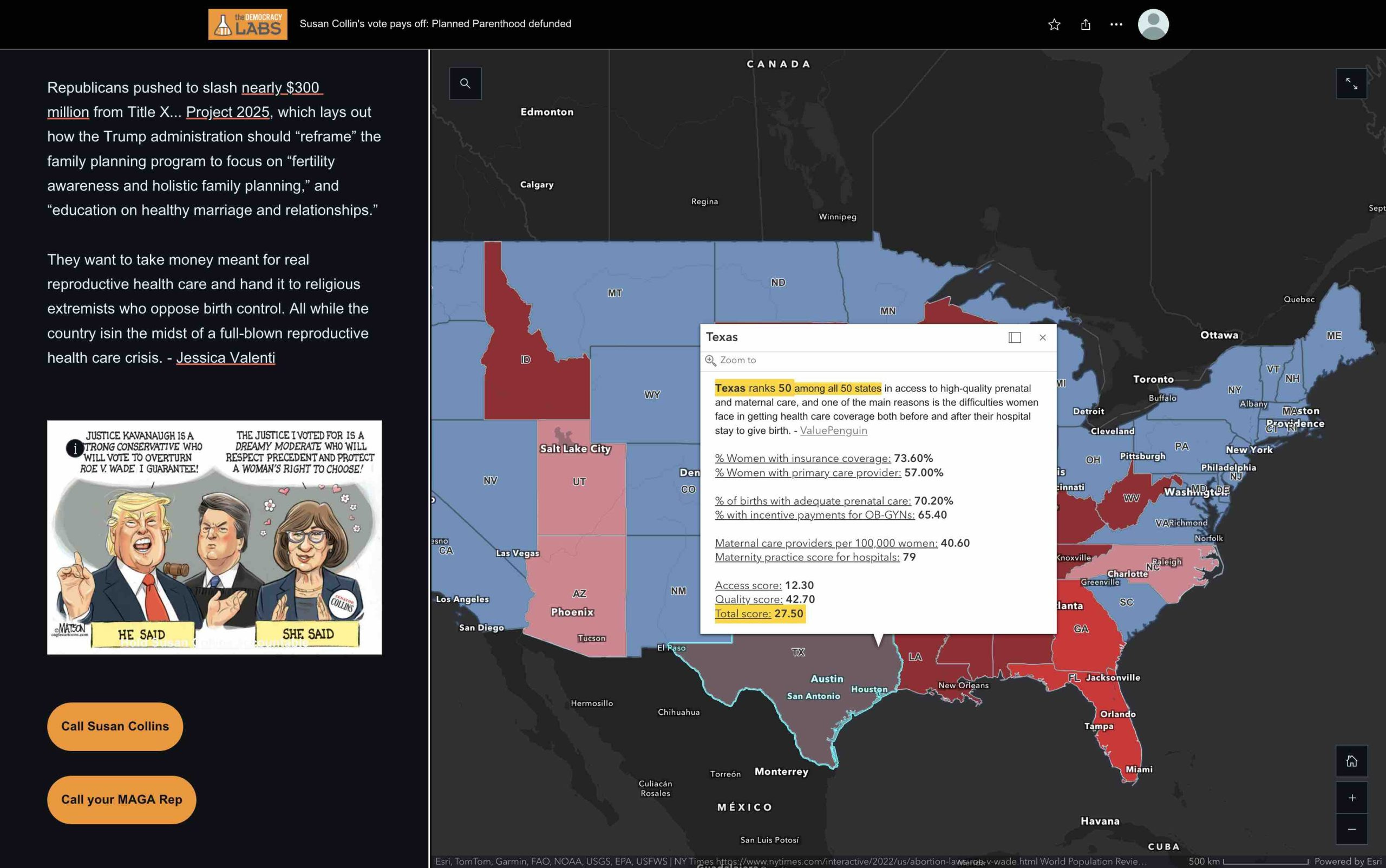Click the Call Susan Collins button
The width and height of the screenshot is (1386, 868).
tap(115, 726)
